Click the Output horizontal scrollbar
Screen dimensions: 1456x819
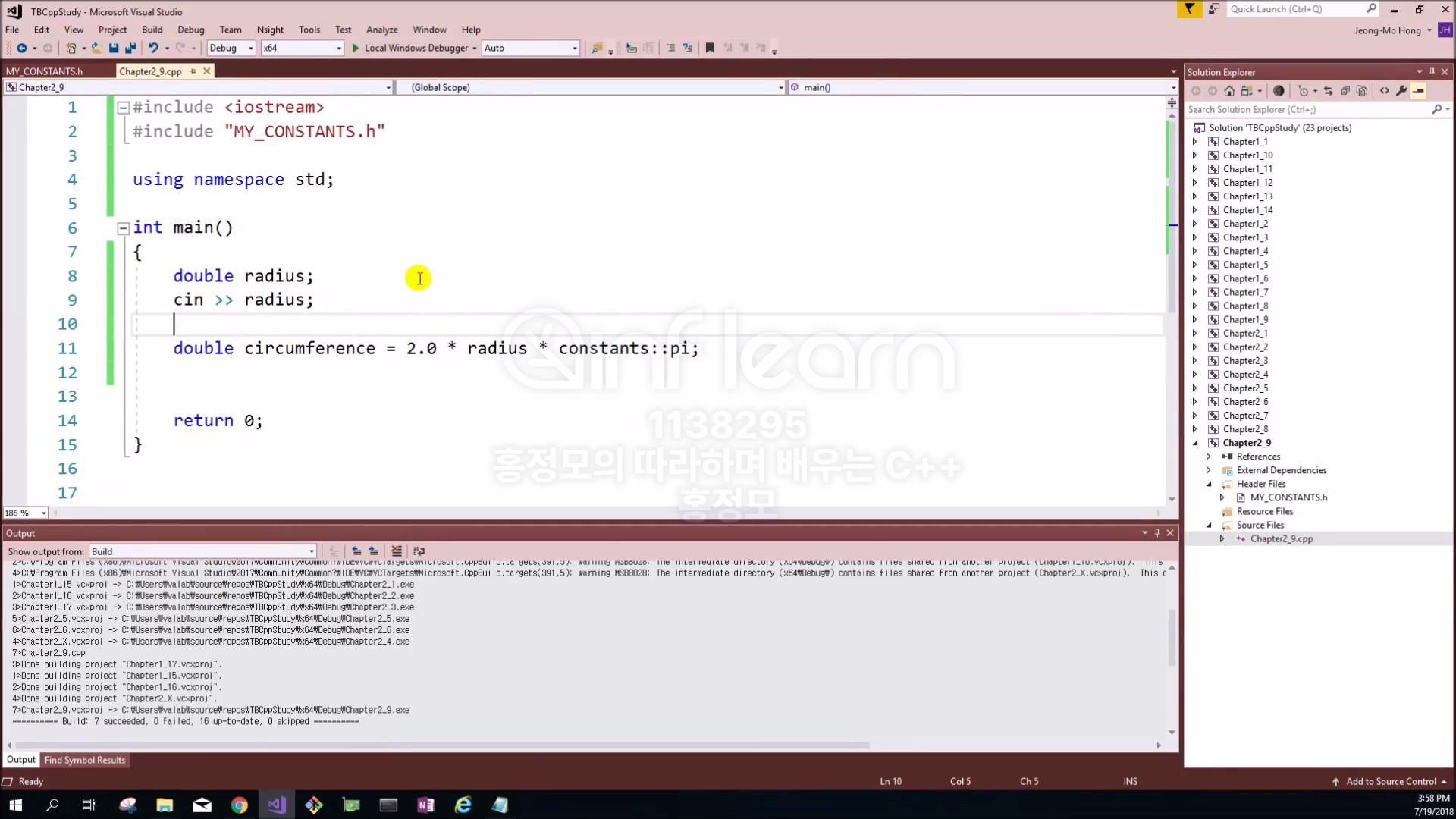coord(440,745)
